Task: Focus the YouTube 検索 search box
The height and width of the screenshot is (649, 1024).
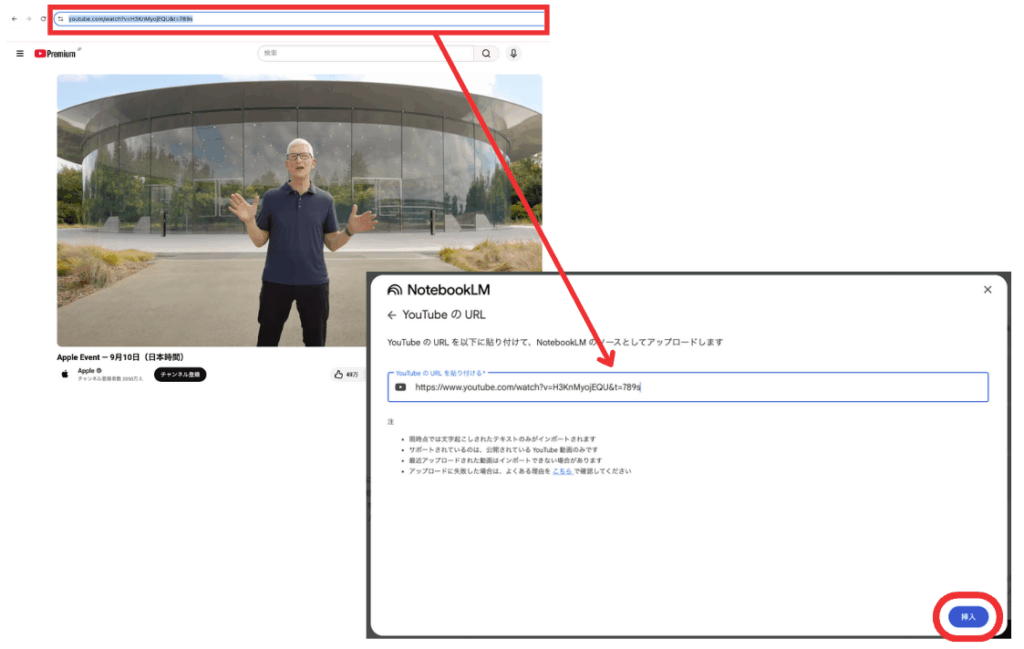Action: click(365, 54)
